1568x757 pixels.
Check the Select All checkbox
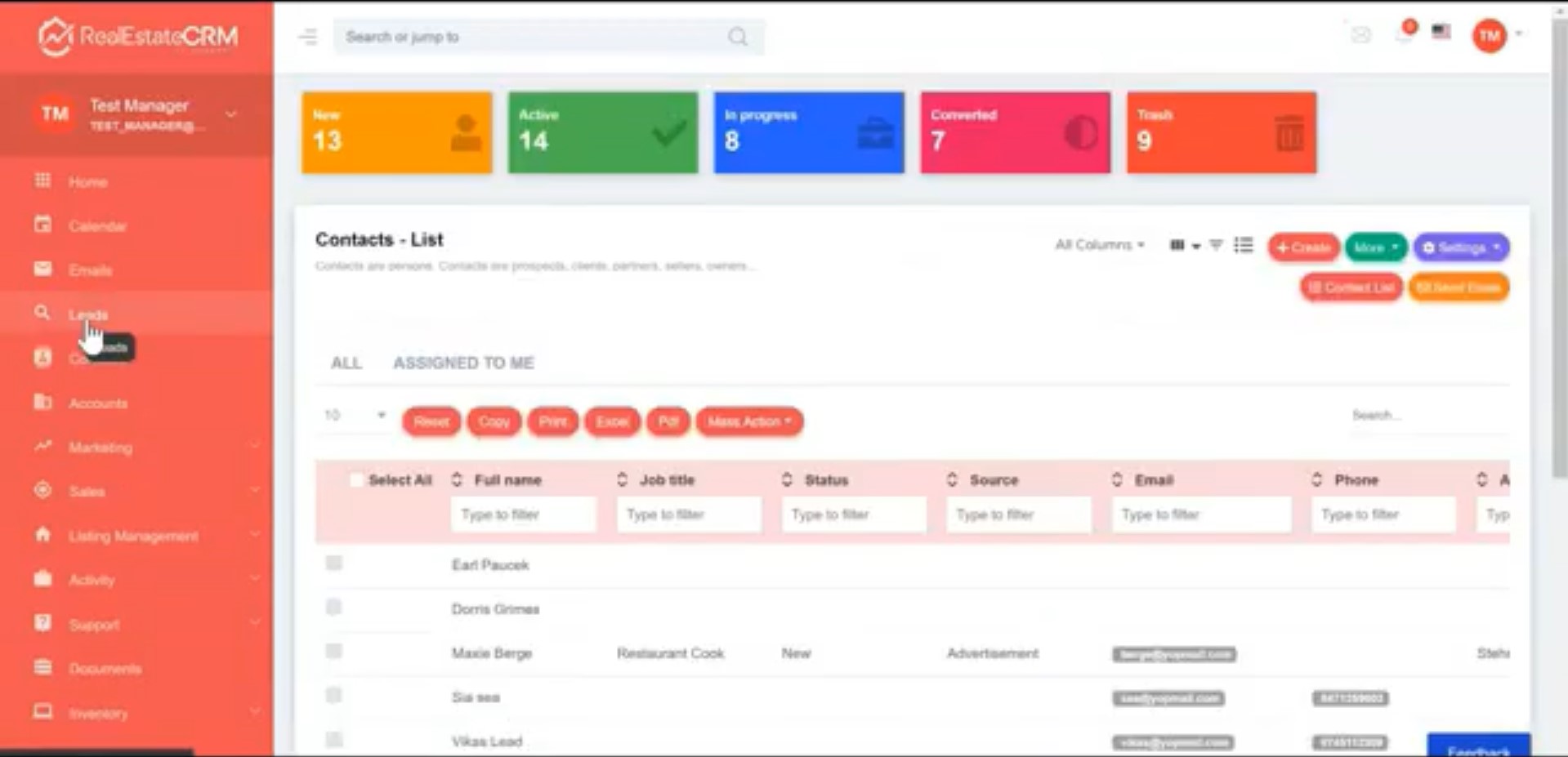click(356, 480)
